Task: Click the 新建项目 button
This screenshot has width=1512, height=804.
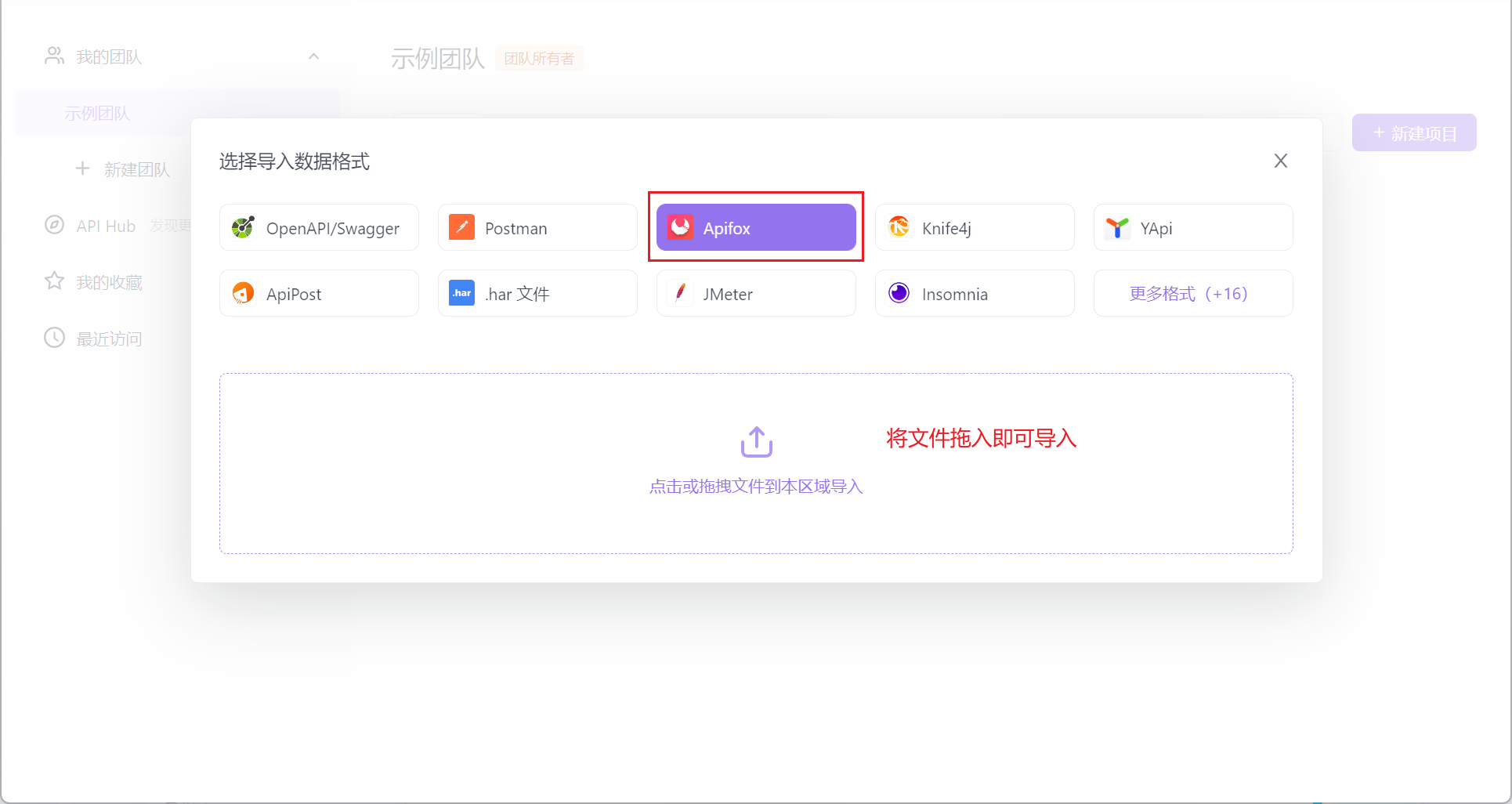Action: click(1414, 133)
